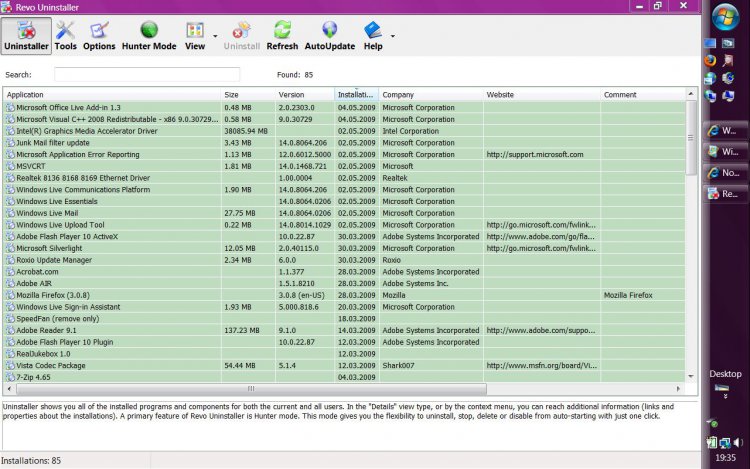Click the vertical scrollbar up arrow
Viewport: 750px width, 469px height.
pos(691,94)
